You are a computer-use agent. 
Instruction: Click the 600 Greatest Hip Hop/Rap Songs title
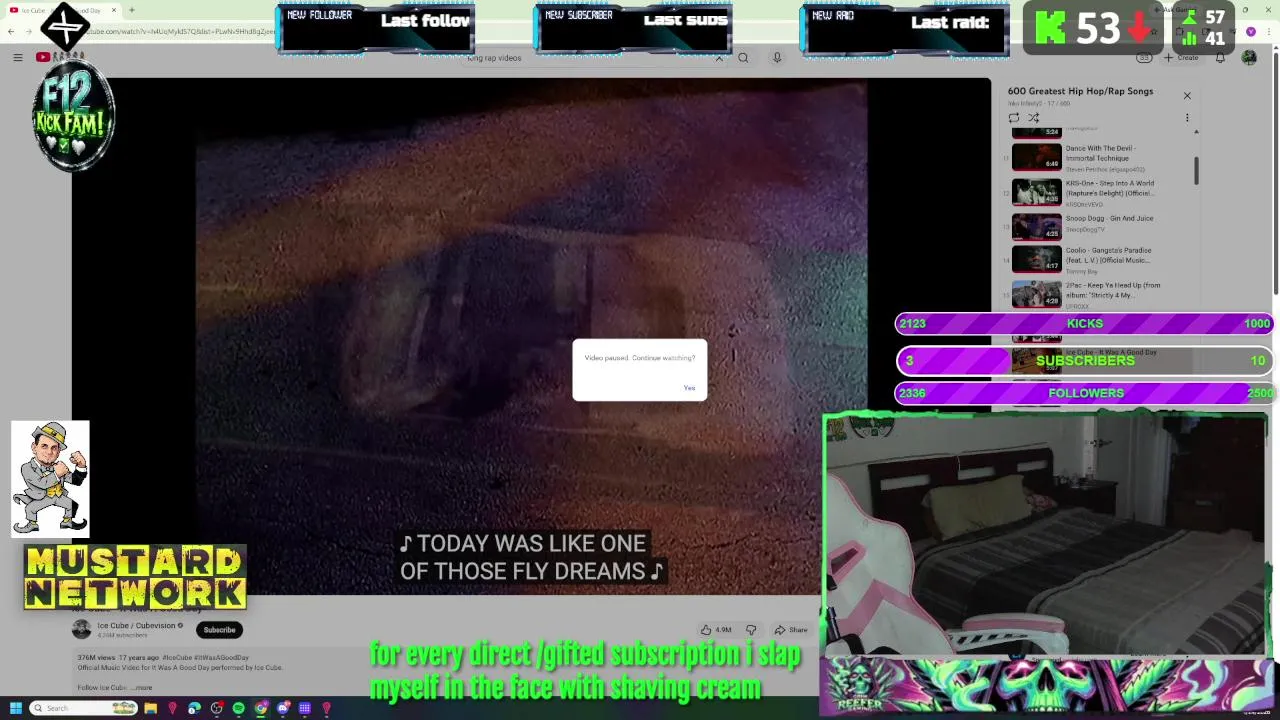[x=1080, y=91]
